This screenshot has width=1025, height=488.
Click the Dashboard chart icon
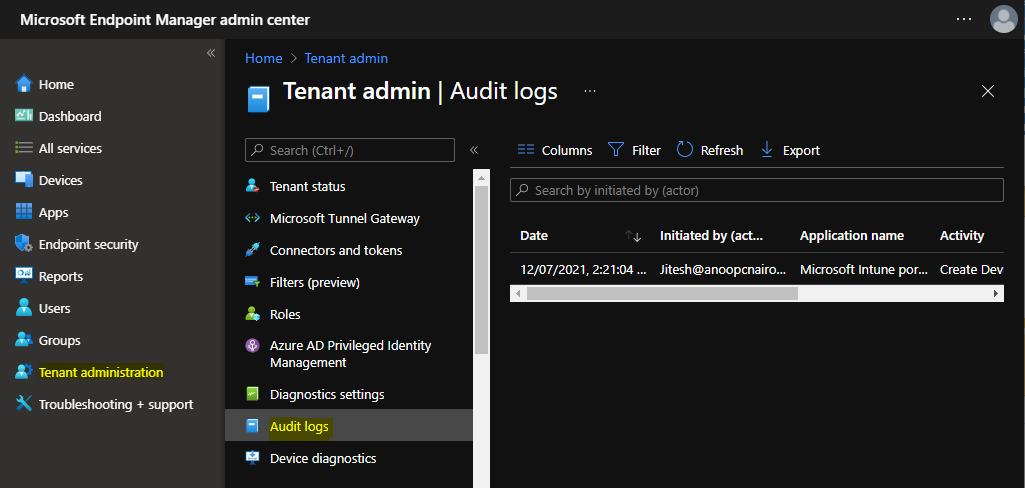(24, 116)
